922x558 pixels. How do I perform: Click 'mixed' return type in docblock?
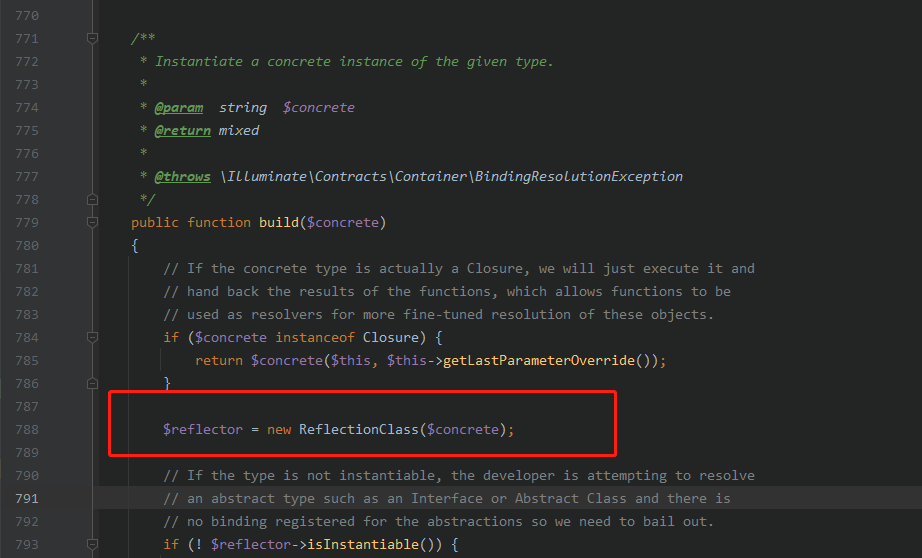[x=239, y=131]
